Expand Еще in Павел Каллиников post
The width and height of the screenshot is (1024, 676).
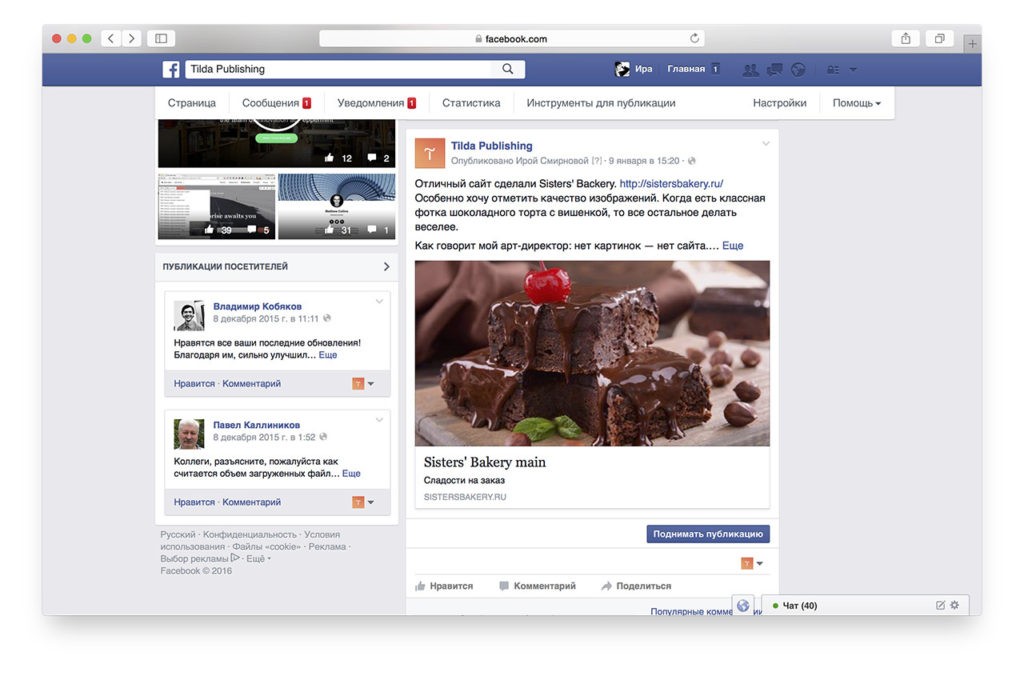coord(351,473)
